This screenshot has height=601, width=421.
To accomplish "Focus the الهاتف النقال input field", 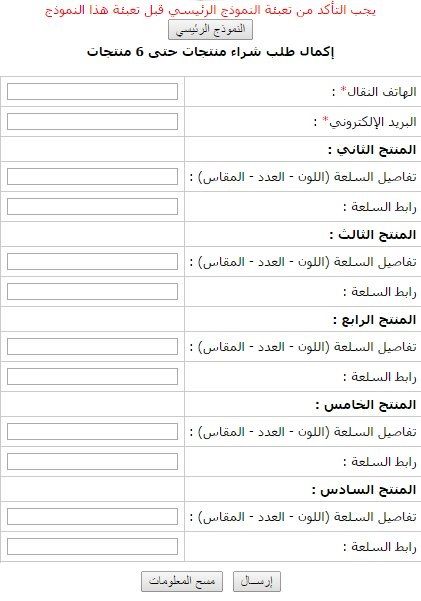I will (92, 92).
